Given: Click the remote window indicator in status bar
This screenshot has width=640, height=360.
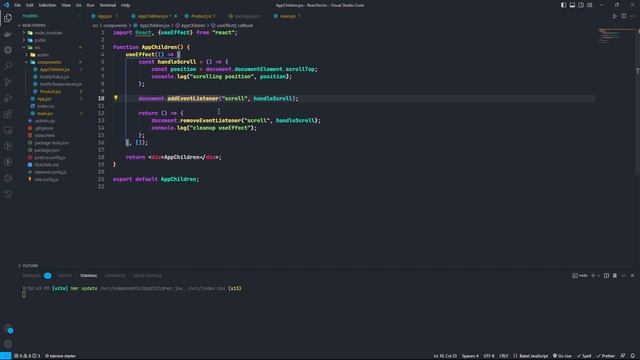Looking at the screenshot, I should point(5,356).
